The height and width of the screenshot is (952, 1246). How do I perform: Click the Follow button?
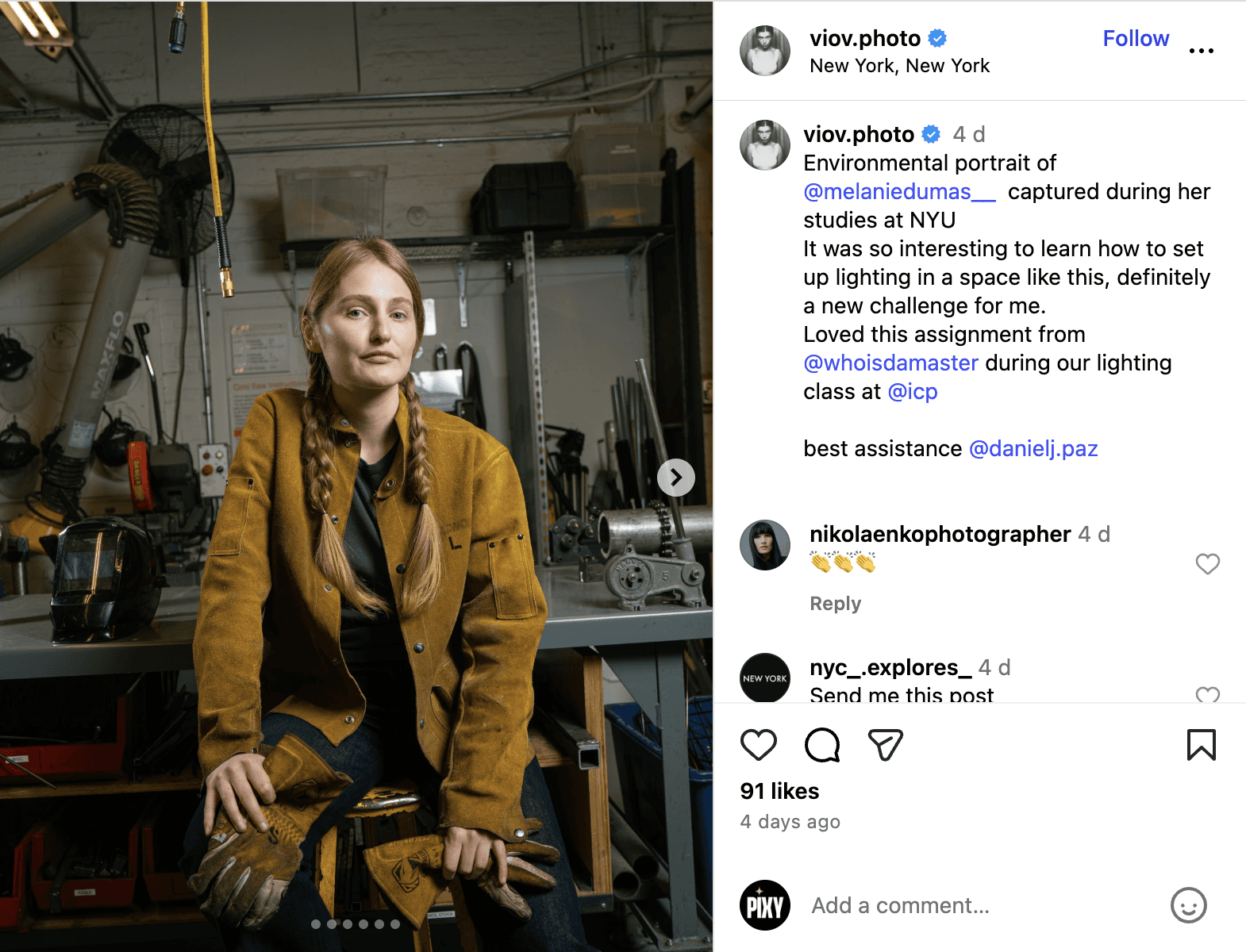tap(1136, 38)
